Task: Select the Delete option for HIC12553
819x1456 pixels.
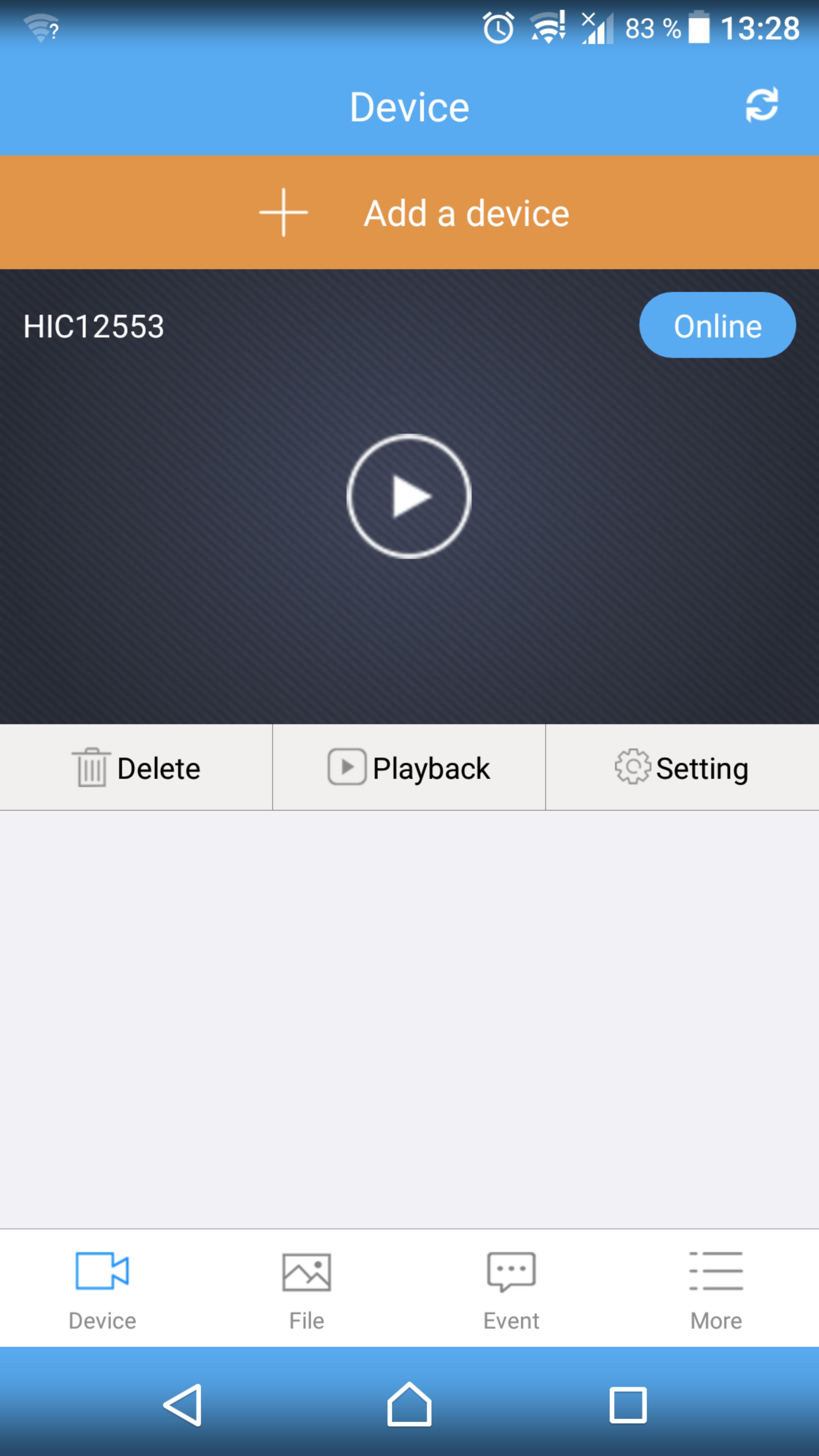Action: point(136,767)
